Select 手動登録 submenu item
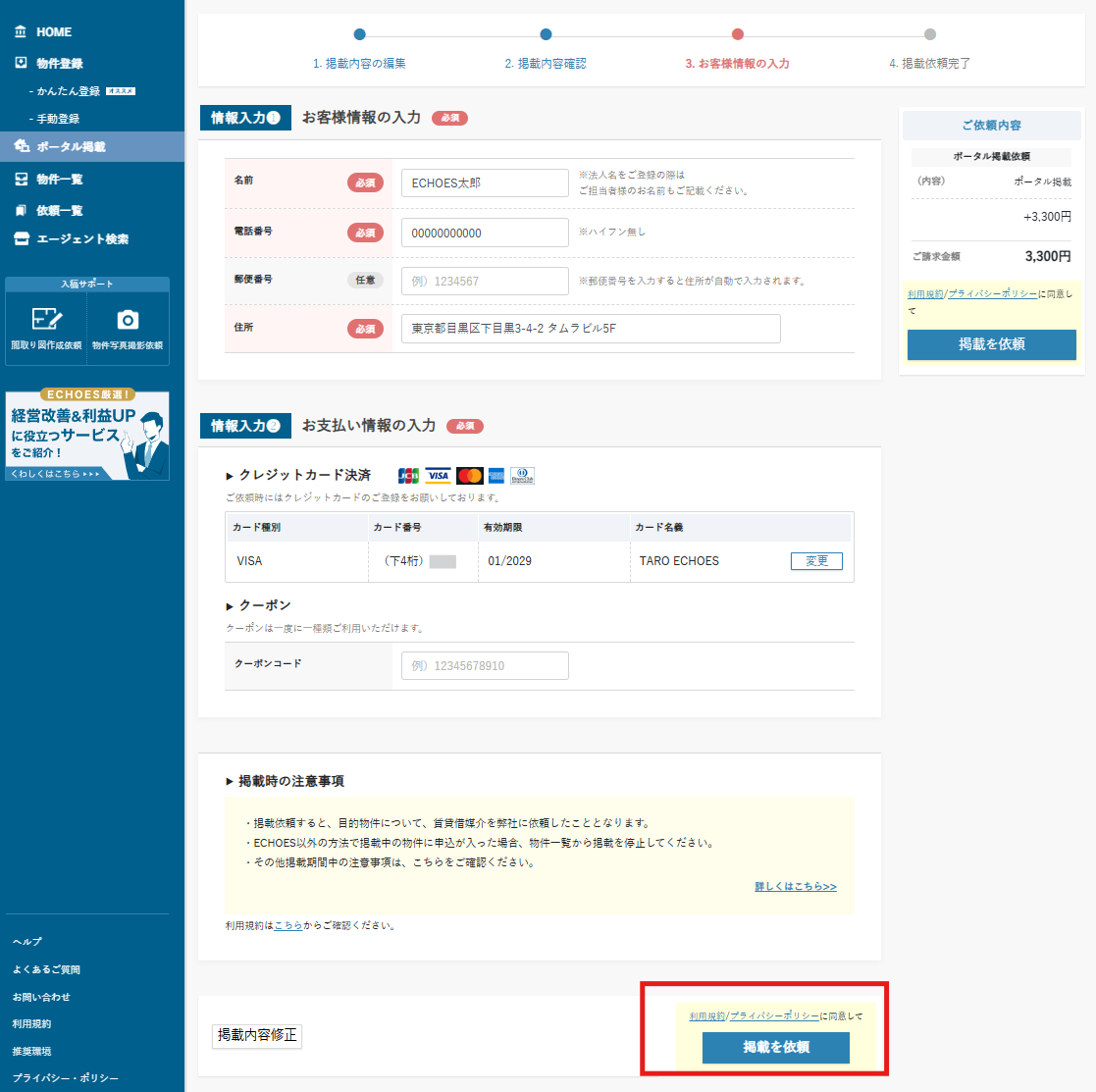Image resolution: width=1096 pixels, height=1092 pixels. tap(58, 119)
